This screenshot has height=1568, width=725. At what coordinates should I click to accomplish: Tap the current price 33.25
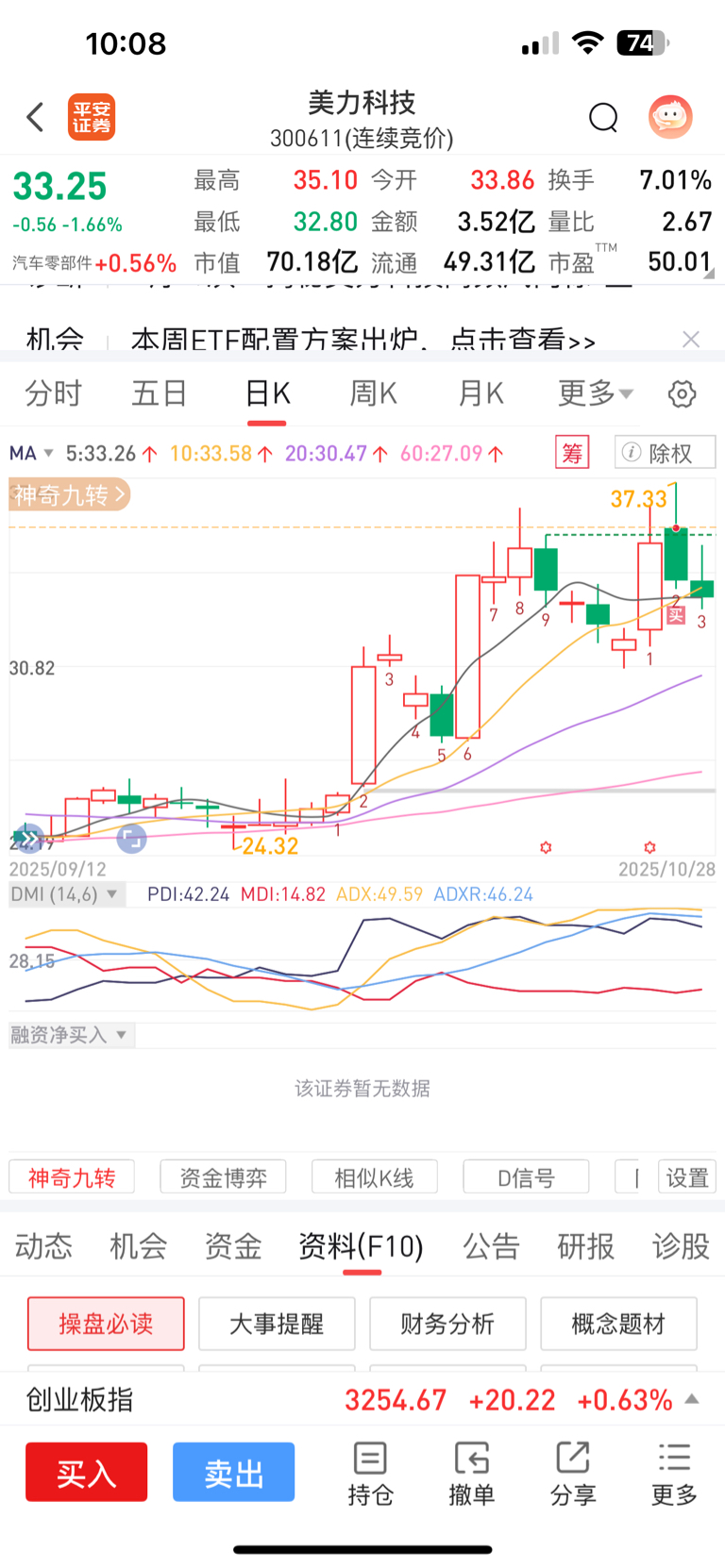[59, 187]
